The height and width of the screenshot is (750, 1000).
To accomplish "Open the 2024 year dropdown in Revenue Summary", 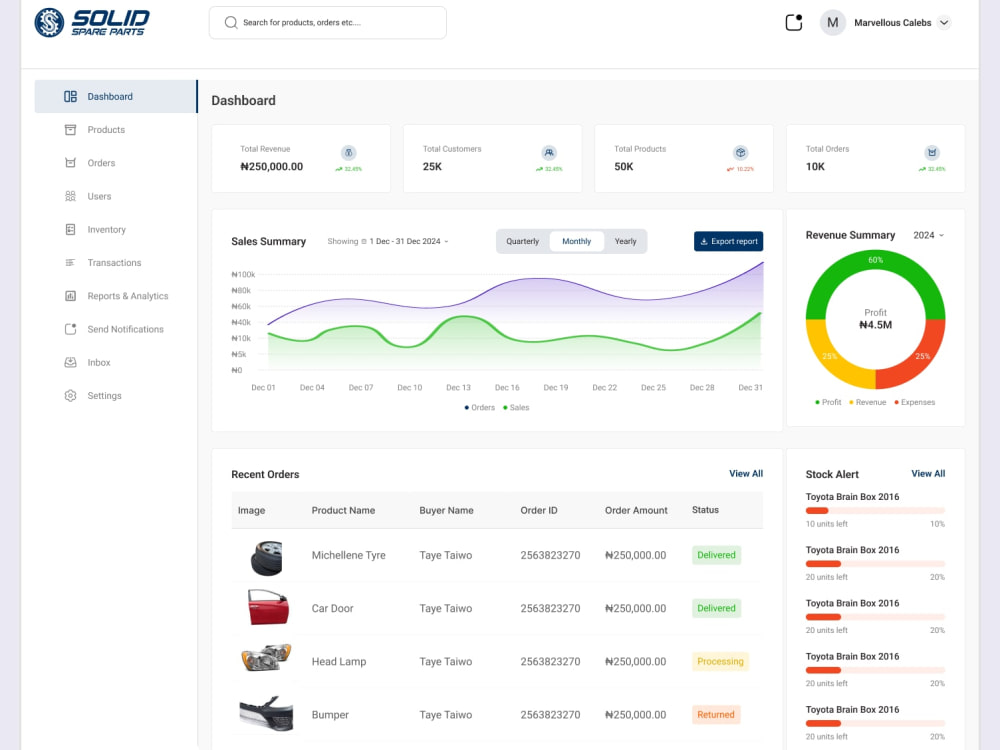I will (x=929, y=235).
